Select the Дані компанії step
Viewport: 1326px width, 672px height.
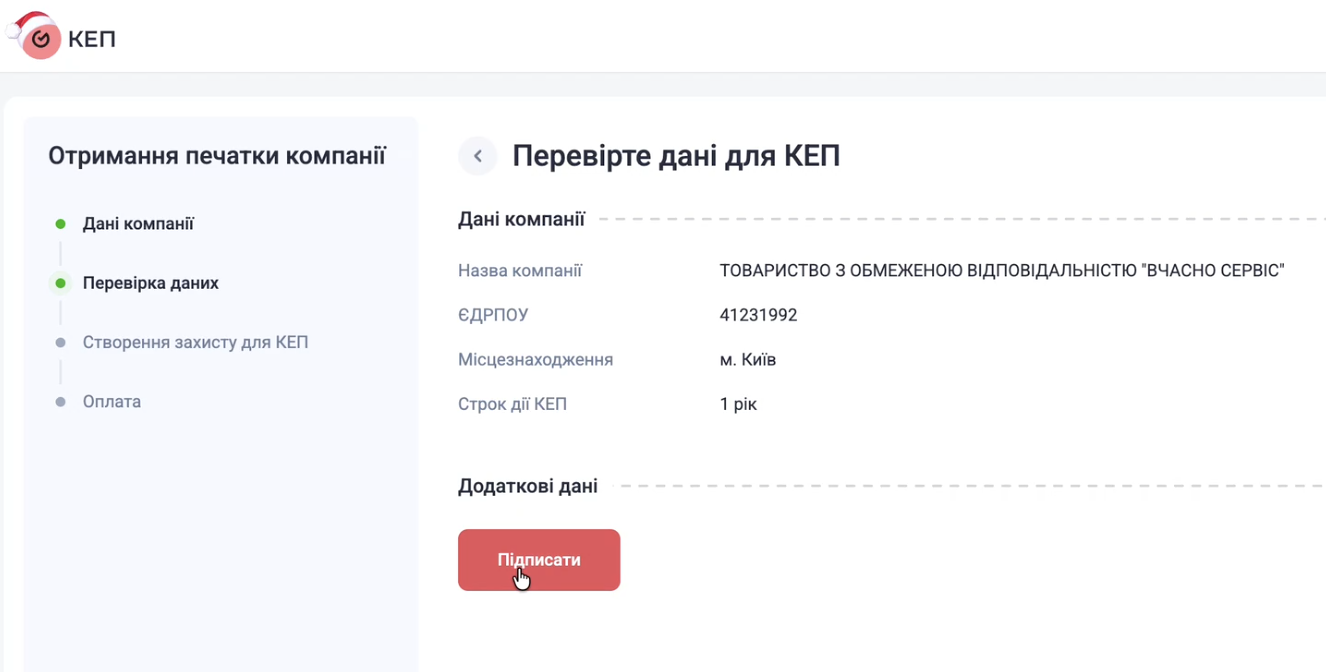coord(138,224)
